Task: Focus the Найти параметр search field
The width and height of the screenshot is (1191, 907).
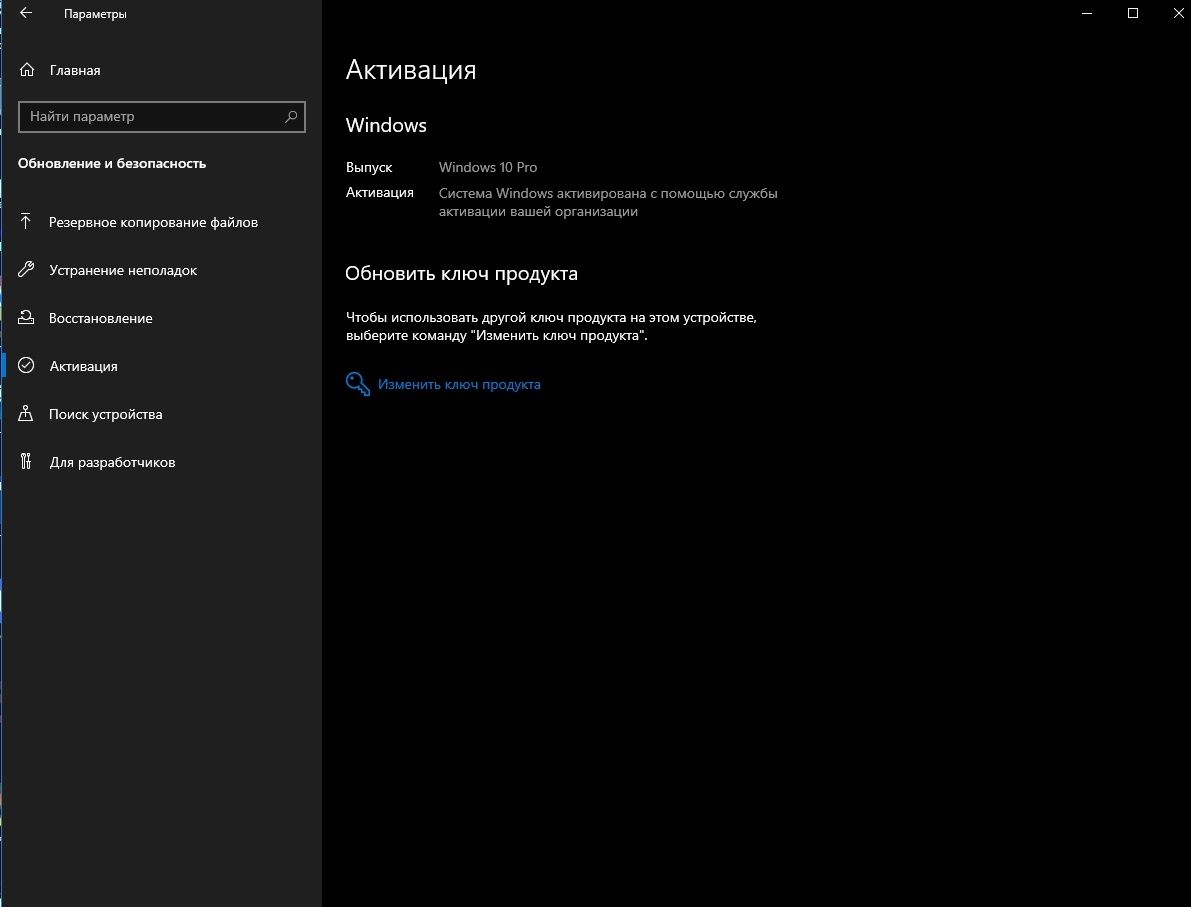Action: click(162, 117)
